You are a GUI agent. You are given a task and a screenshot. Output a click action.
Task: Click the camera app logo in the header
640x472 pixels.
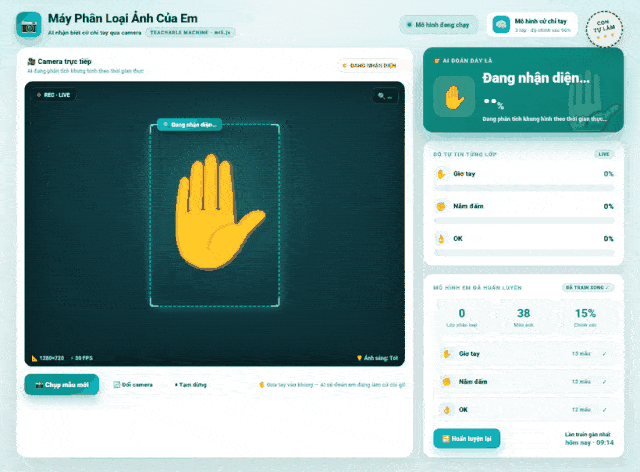pyautogui.click(x=29, y=24)
